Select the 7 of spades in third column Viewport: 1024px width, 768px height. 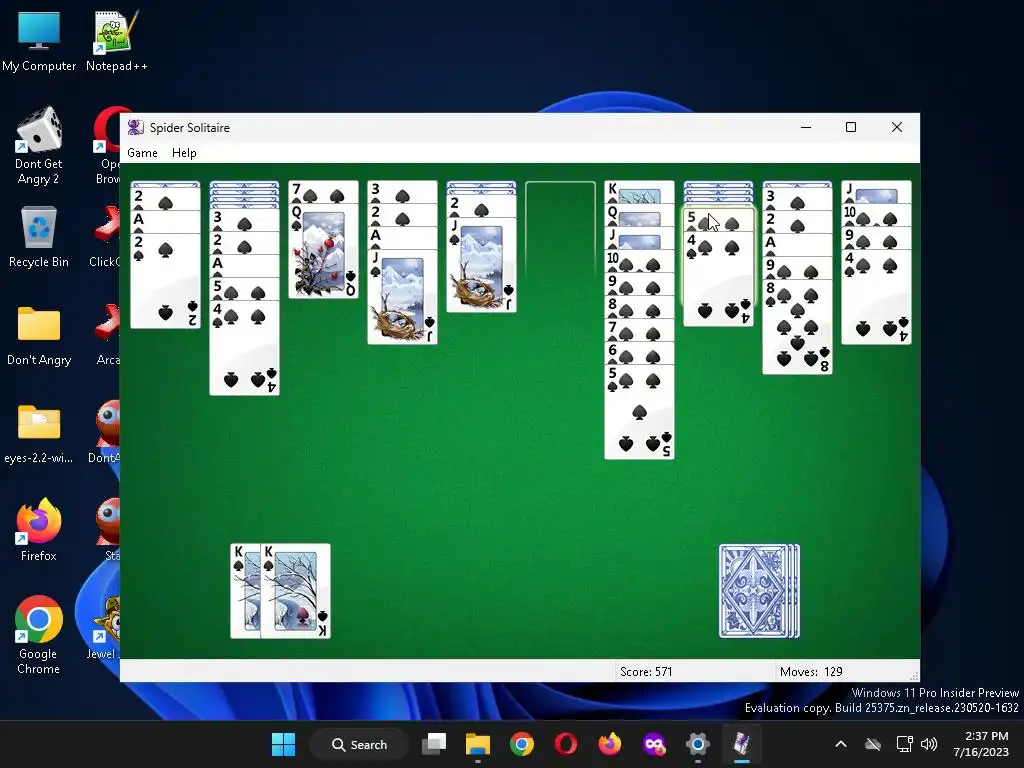click(323, 193)
